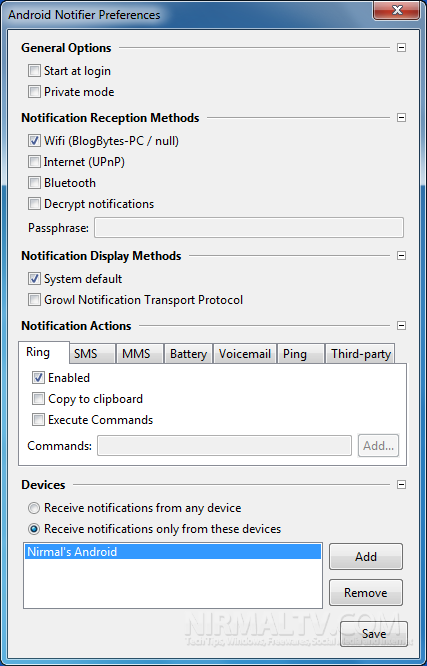
Task: Select Nirmal's Android in device list
Action: coord(172,552)
